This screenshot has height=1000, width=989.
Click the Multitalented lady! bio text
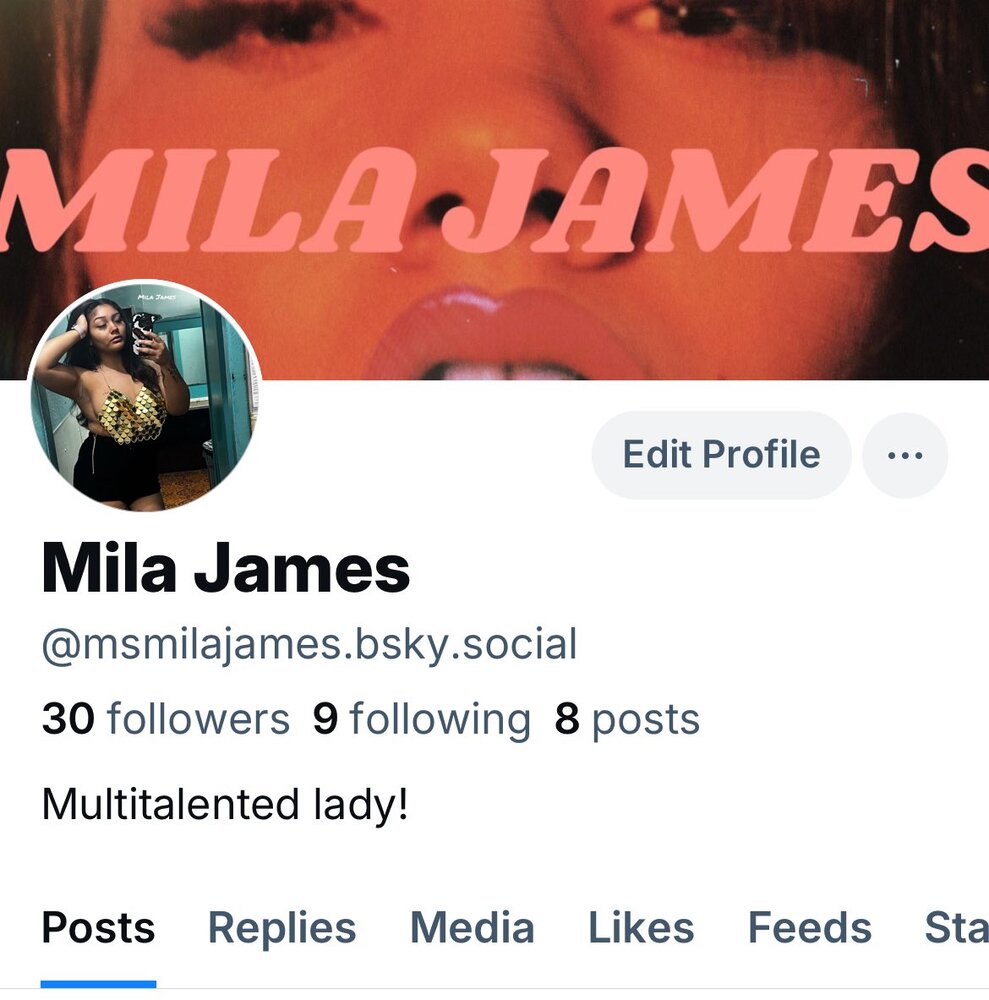tap(224, 804)
